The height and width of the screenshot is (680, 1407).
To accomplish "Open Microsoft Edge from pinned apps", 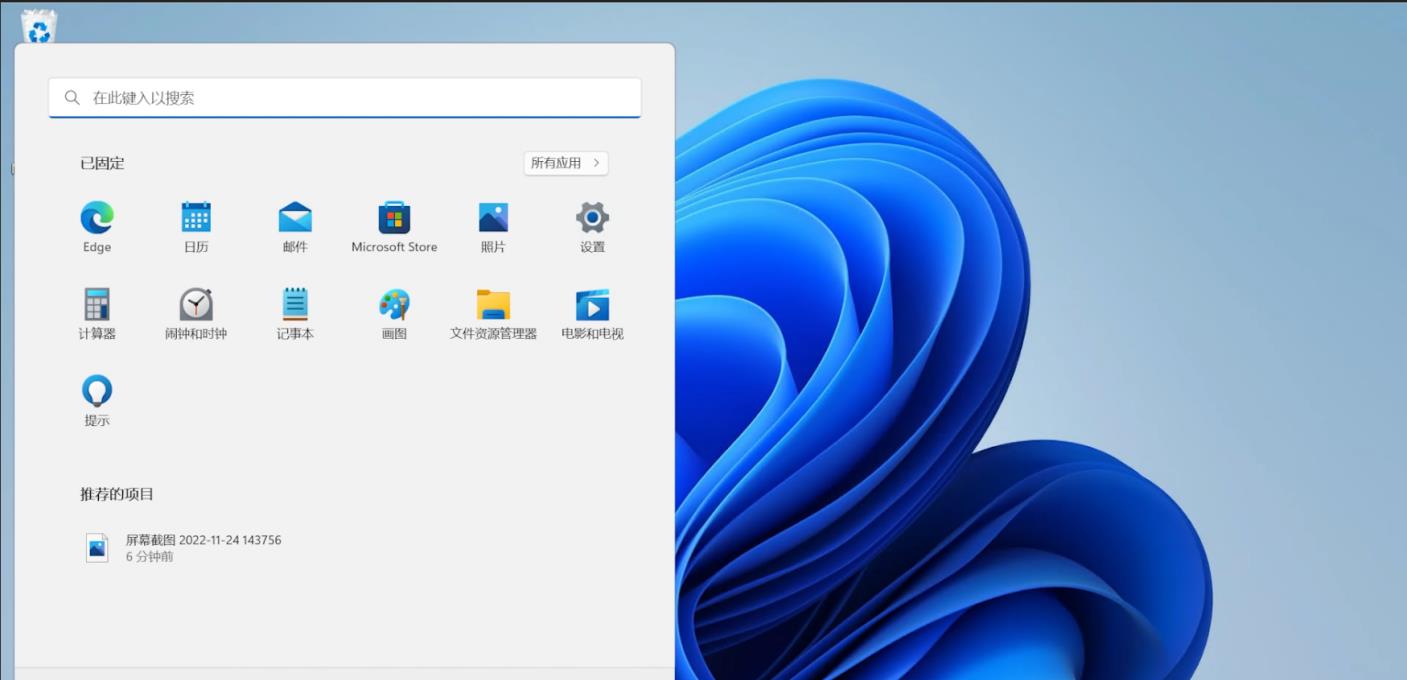I will click(x=95, y=219).
